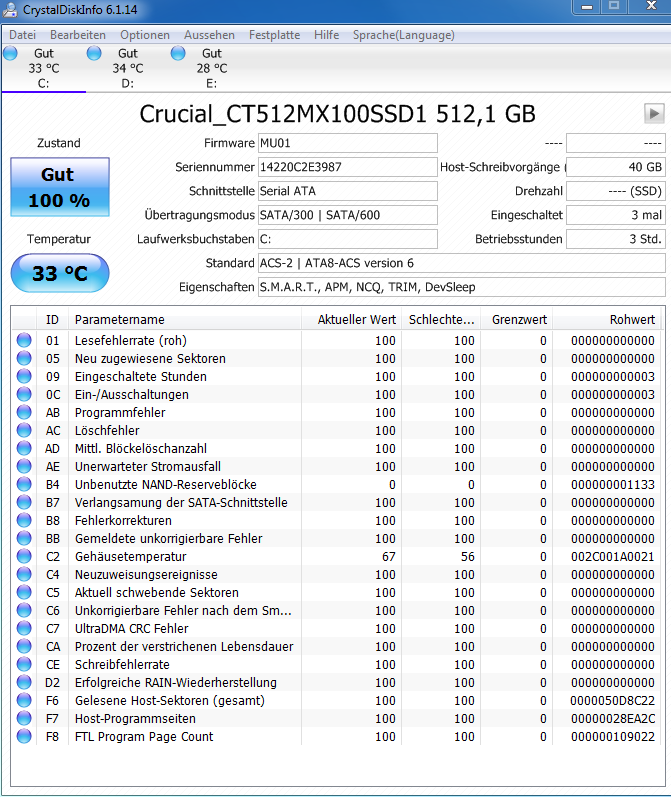Viewport: 671px width, 797px height.
Task: Select raw value 000000001133
Action: click(613, 484)
